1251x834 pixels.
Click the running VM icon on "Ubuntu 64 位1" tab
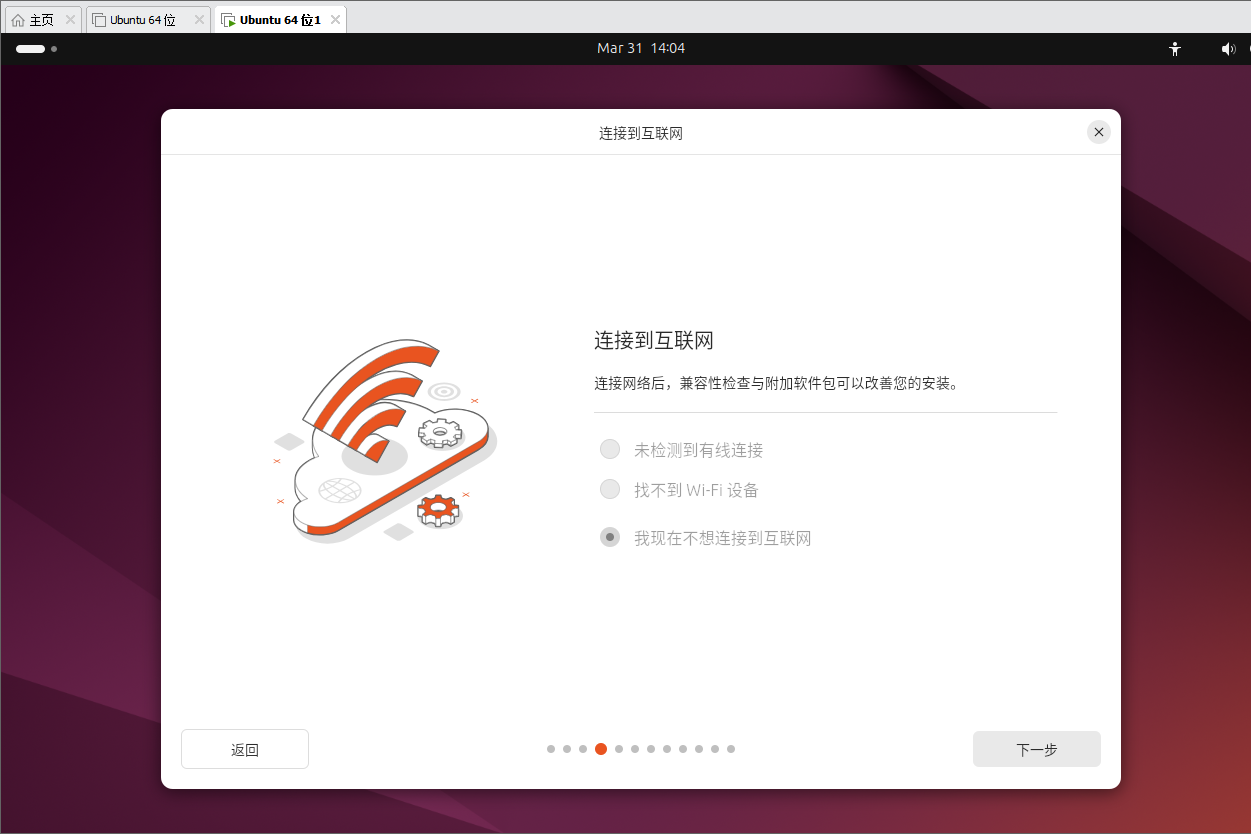pos(228,20)
